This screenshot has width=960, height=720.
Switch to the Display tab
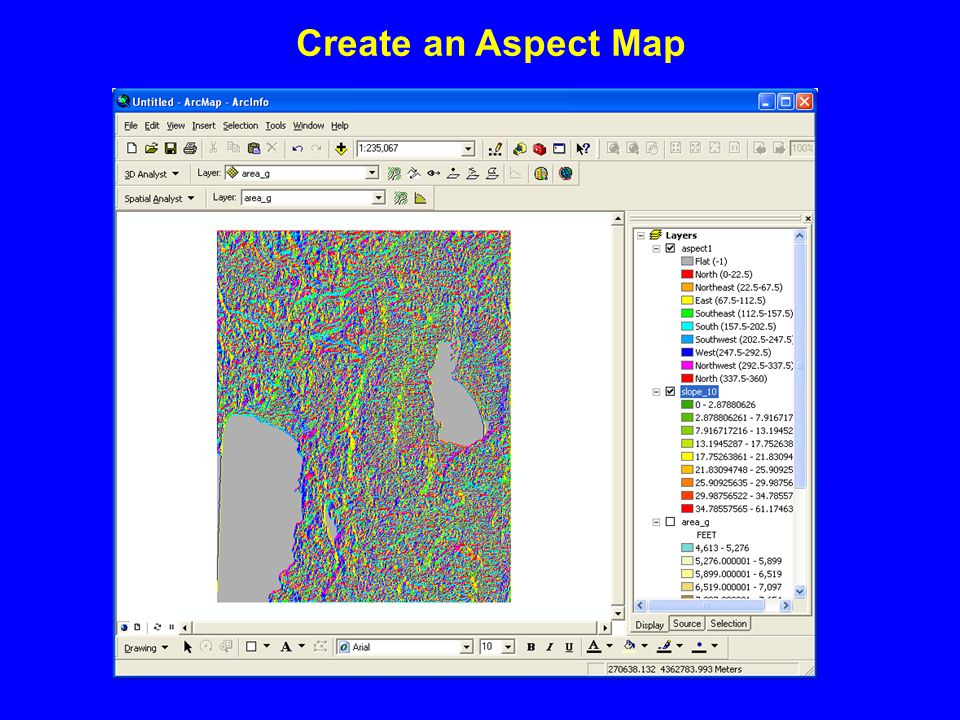(x=650, y=624)
